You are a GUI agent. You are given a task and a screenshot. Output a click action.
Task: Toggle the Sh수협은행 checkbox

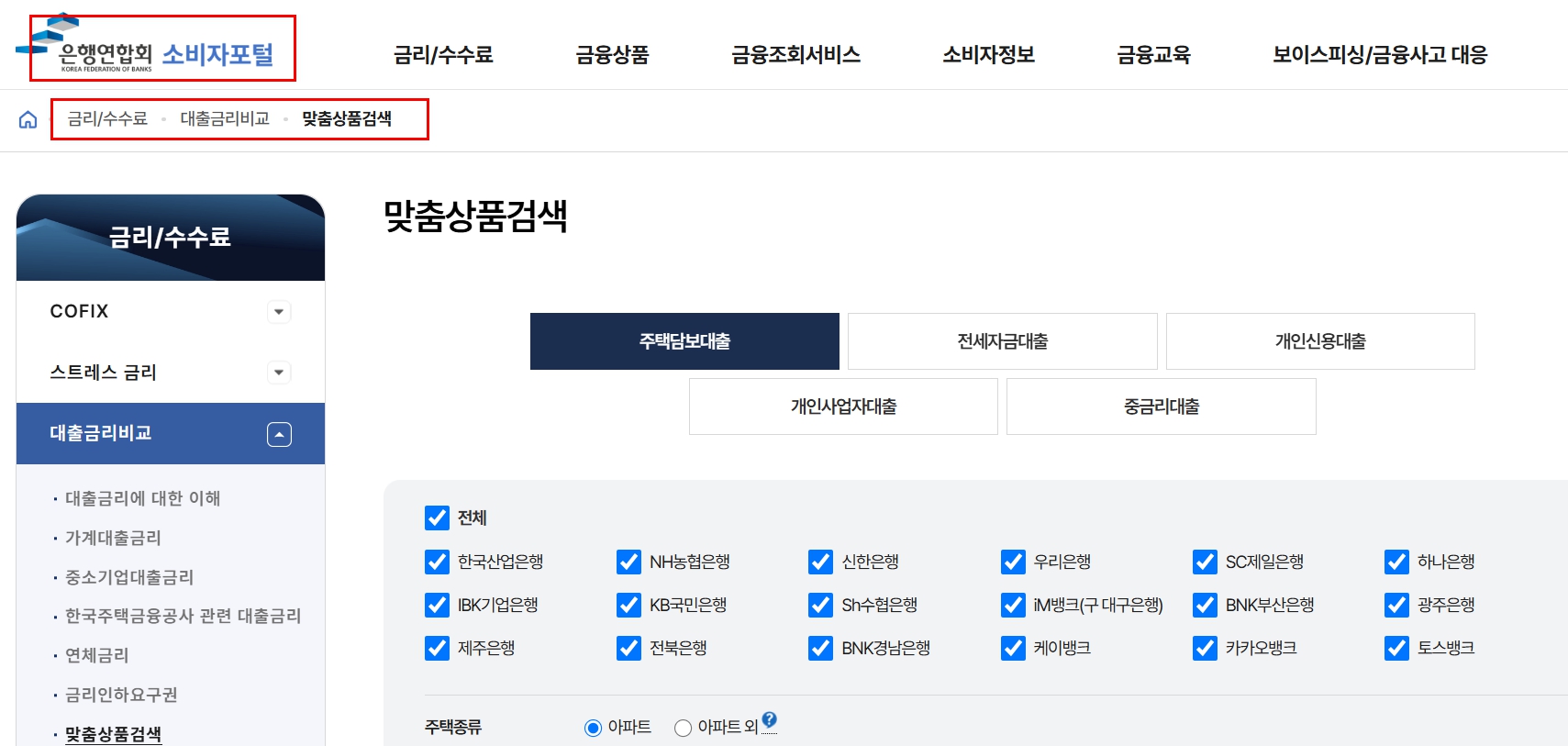[820, 605]
